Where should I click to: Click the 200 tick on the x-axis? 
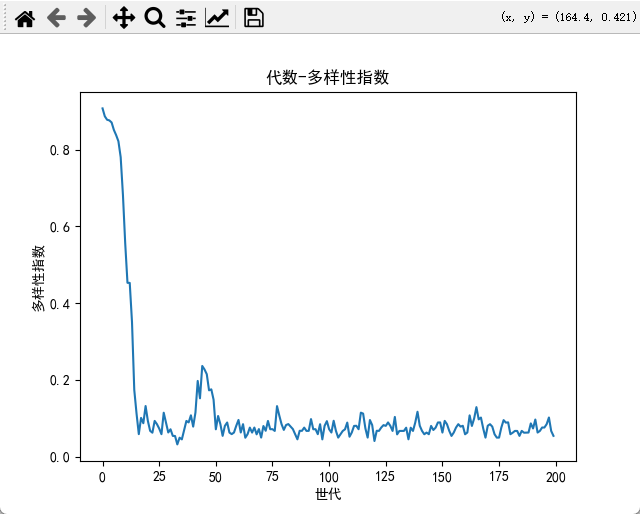pyautogui.click(x=555, y=477)
